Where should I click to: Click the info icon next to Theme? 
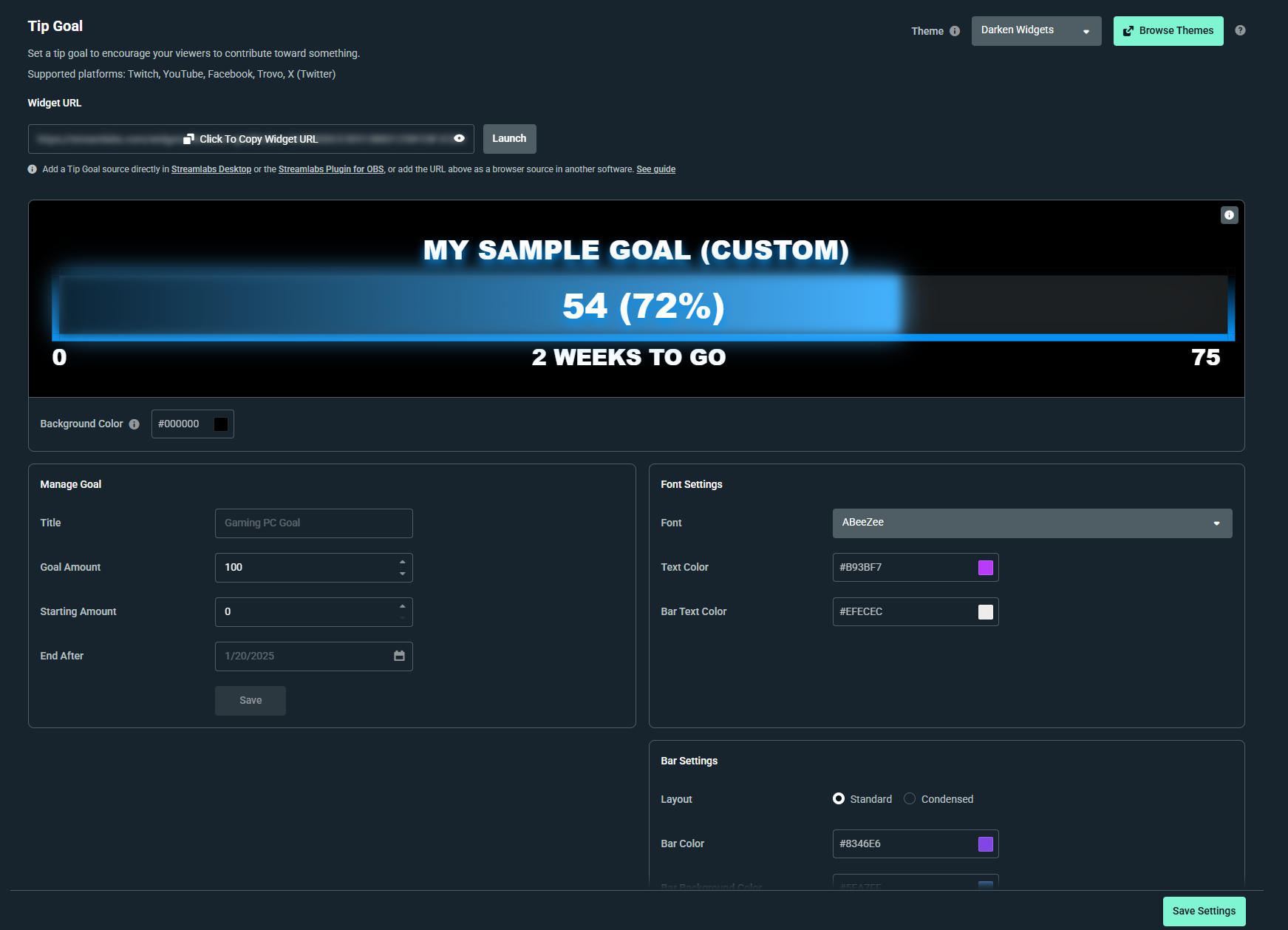click(x=955, y=31)
